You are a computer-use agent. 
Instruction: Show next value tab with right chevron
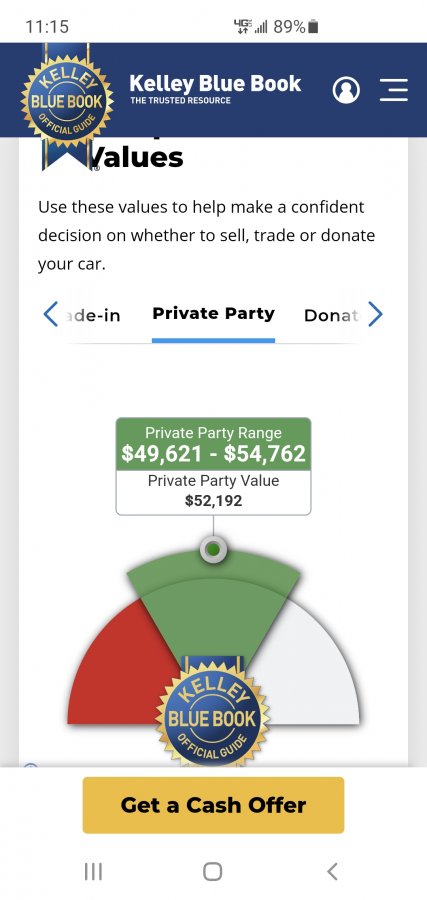click(x=375, y=314)
